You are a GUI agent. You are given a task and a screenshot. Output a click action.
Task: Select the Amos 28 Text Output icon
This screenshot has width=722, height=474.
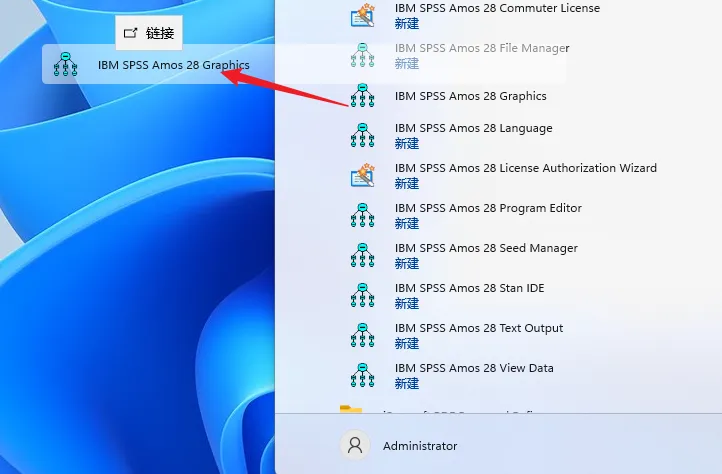362,335
